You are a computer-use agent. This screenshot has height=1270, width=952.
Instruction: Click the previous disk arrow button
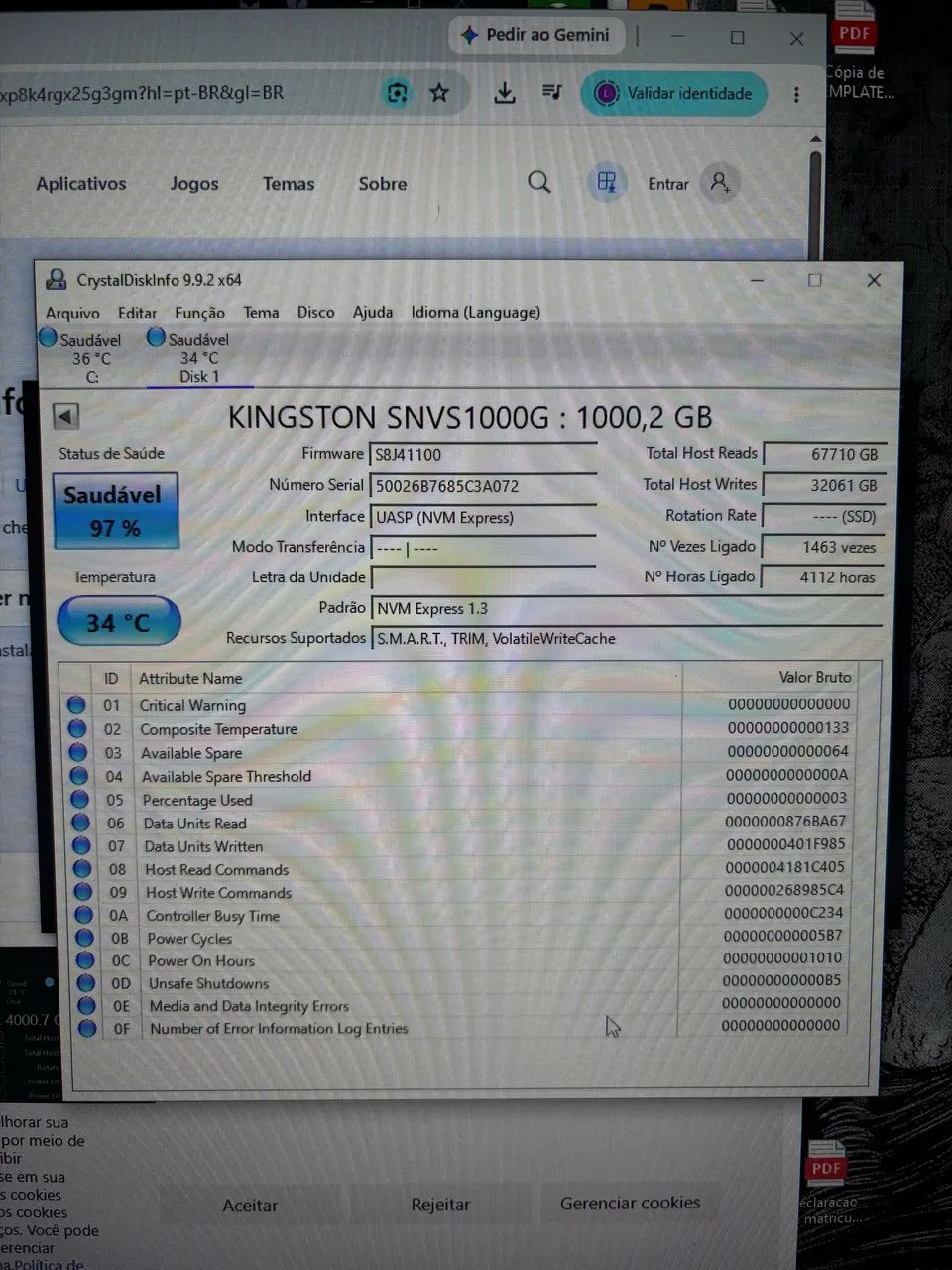[66, 416]
